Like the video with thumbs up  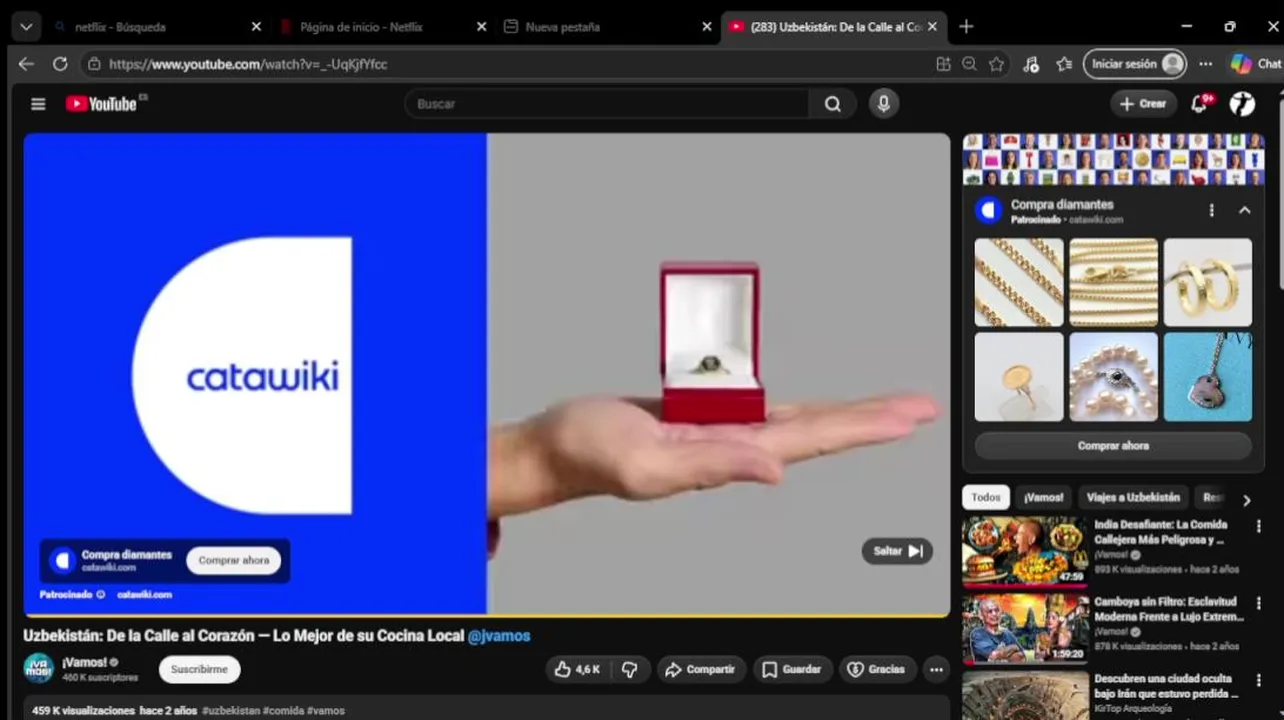577,670
